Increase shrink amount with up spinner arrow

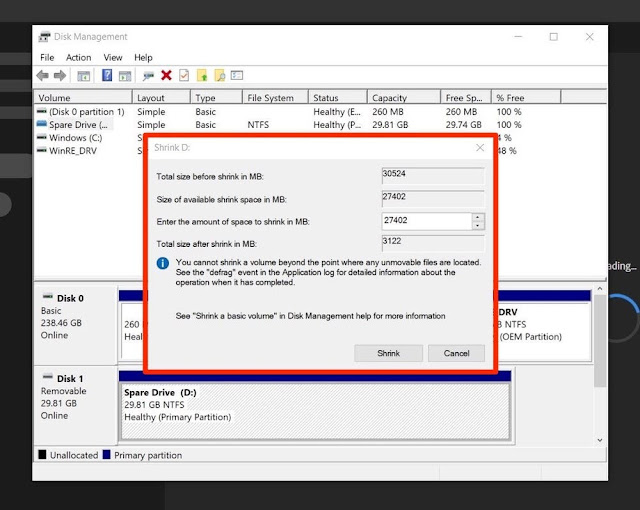tap(478, 217)
